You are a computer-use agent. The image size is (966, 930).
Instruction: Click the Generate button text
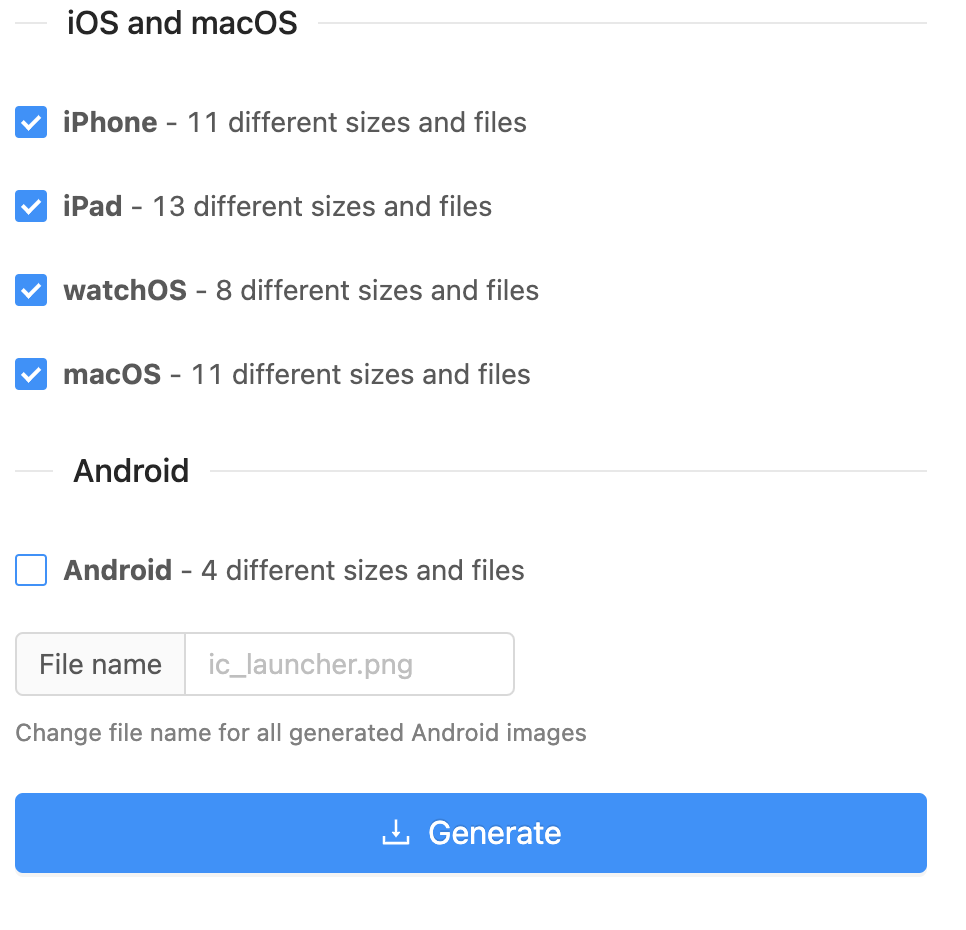click(495, 833)
